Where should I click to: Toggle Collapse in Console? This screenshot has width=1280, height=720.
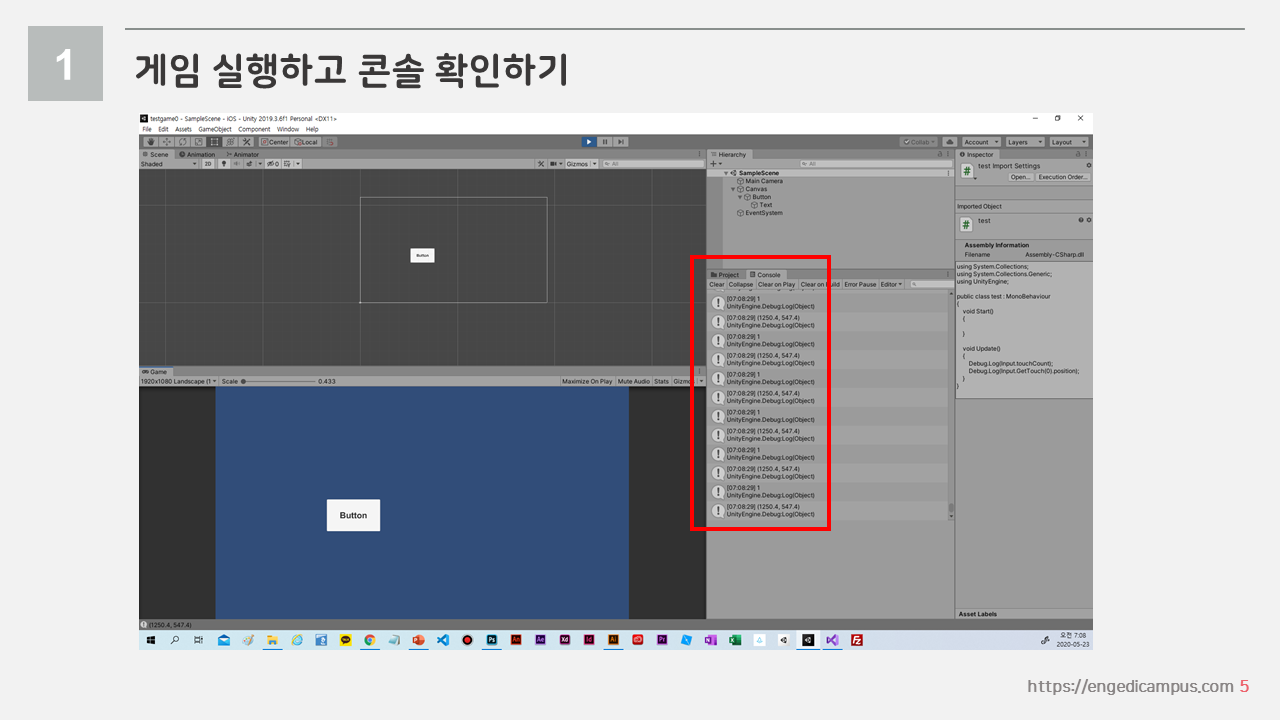tap(741, 284)
